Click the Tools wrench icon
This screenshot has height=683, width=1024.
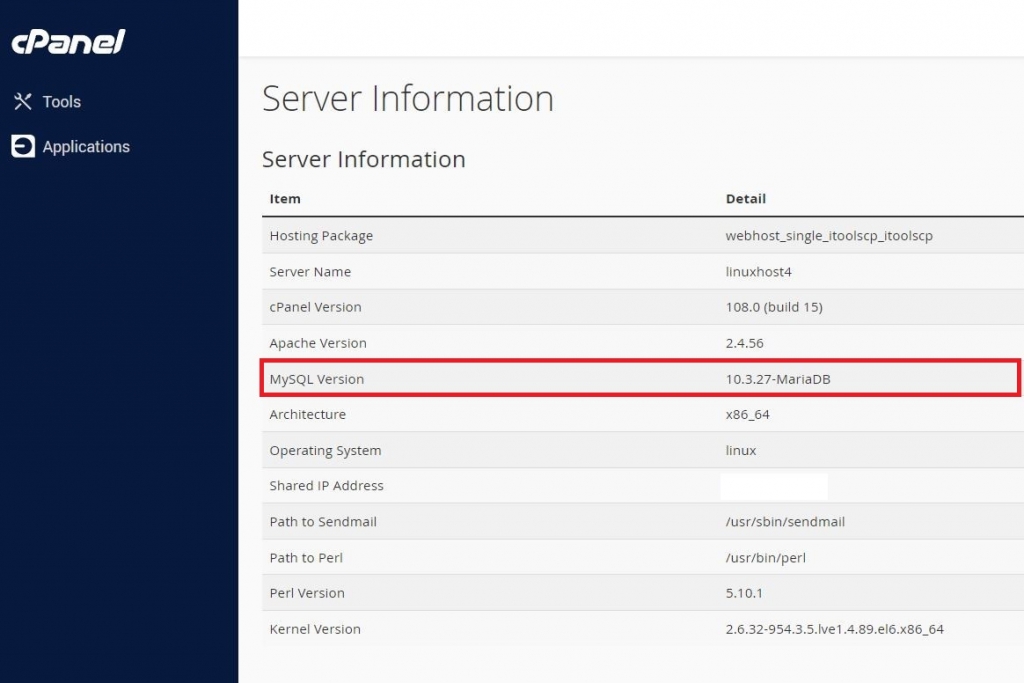tap(23, 101)
